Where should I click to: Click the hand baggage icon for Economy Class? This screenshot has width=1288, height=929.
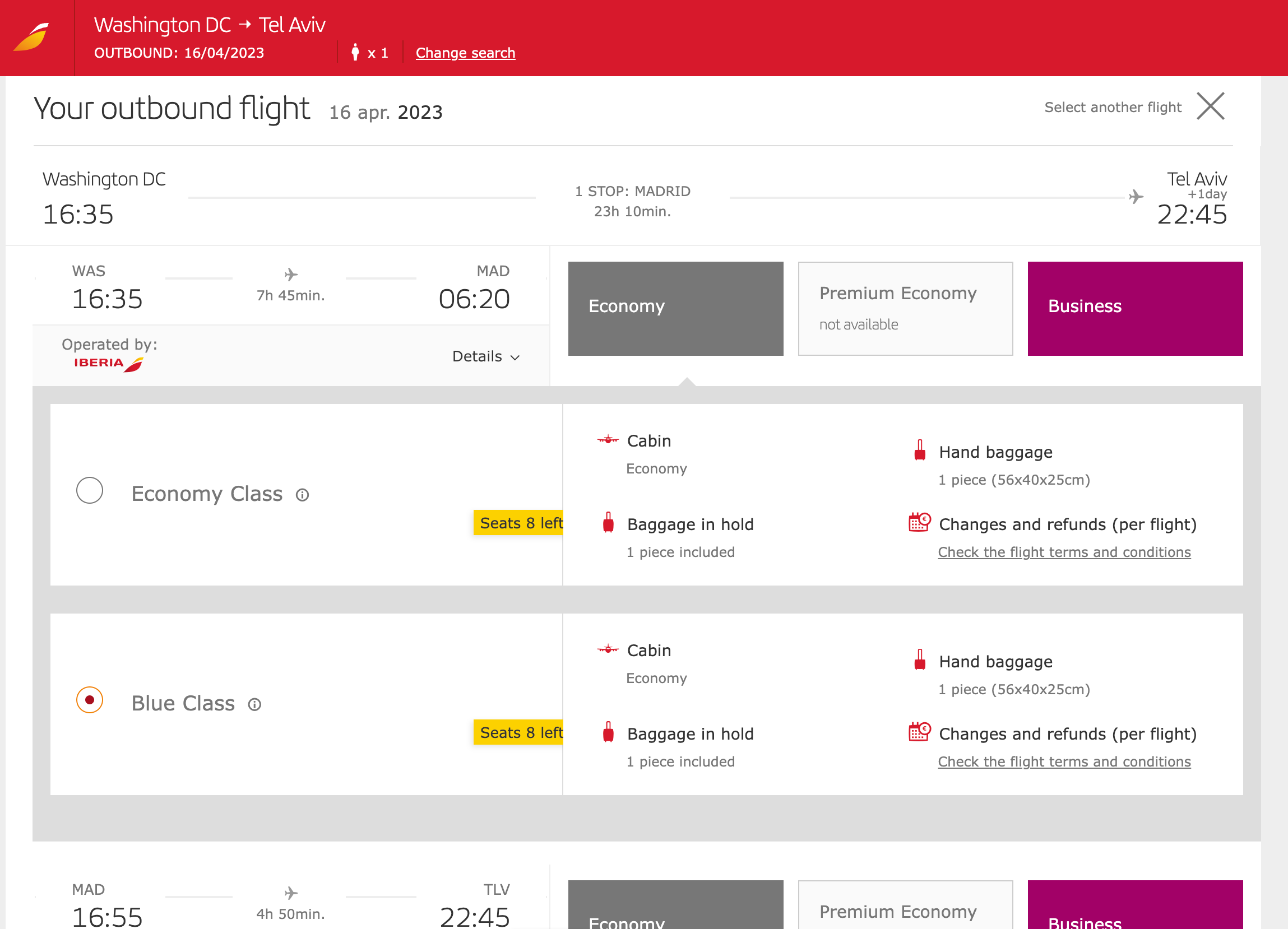(920, 452)
